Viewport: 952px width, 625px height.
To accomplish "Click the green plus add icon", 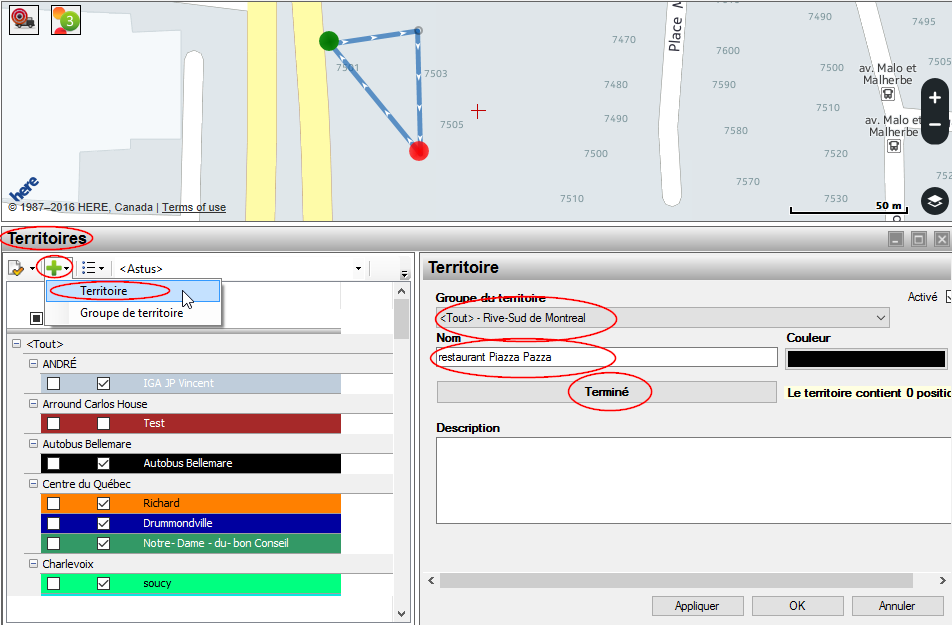I will (50, 268).
